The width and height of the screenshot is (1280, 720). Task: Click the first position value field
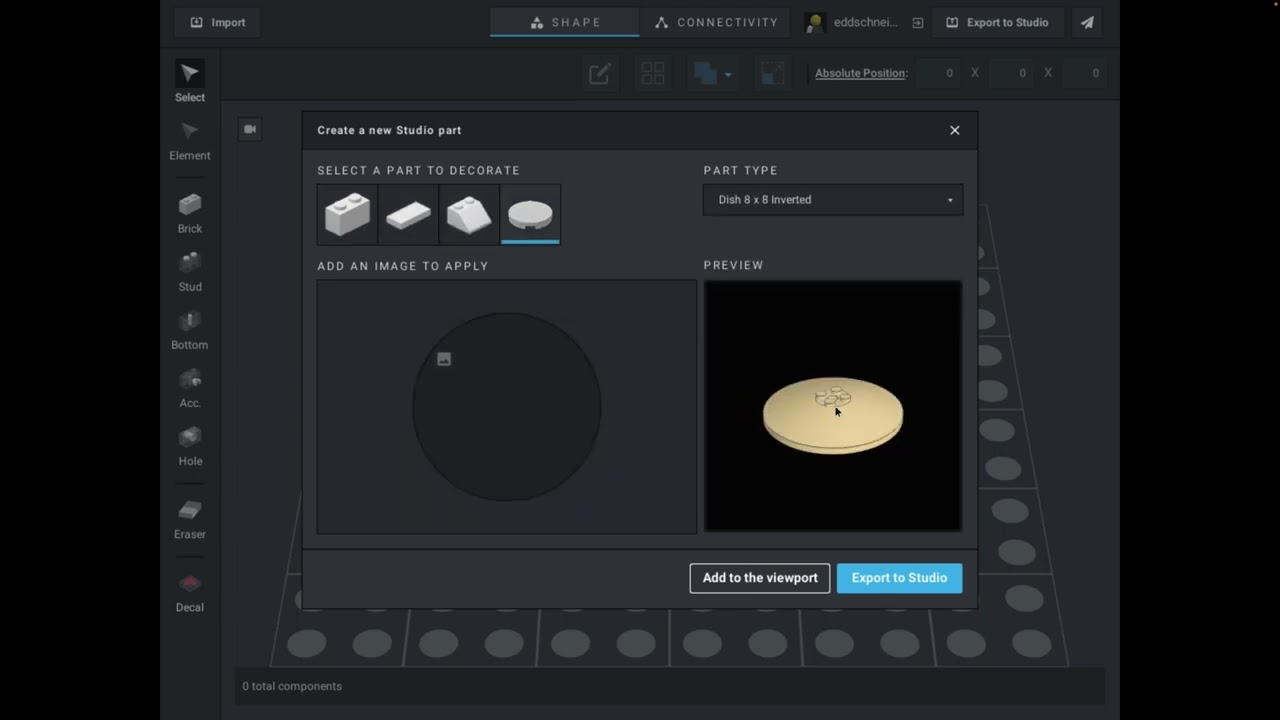[x=939, y=73]
